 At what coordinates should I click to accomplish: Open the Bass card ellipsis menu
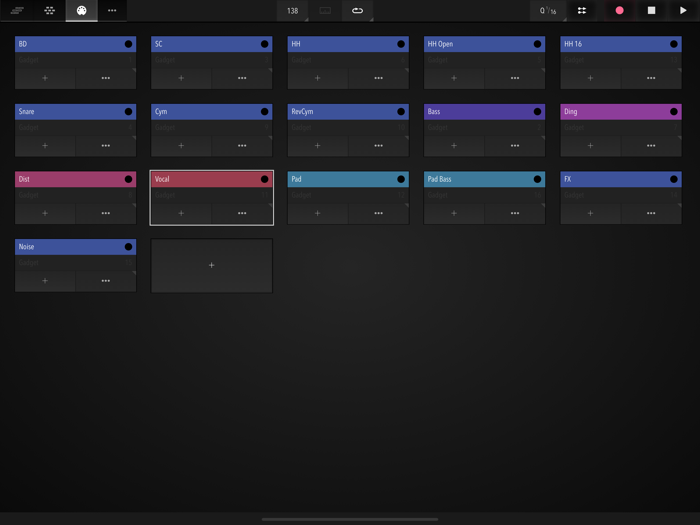click(x=515, y=146)
